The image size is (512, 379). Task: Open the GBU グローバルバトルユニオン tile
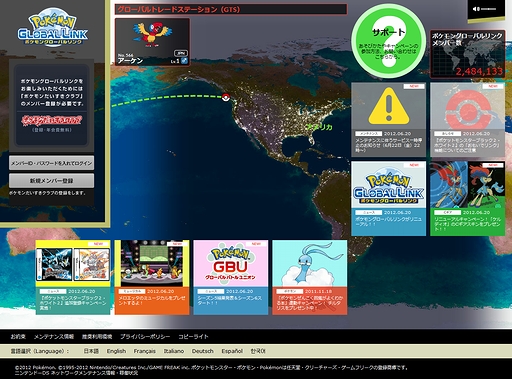point(231,277)
